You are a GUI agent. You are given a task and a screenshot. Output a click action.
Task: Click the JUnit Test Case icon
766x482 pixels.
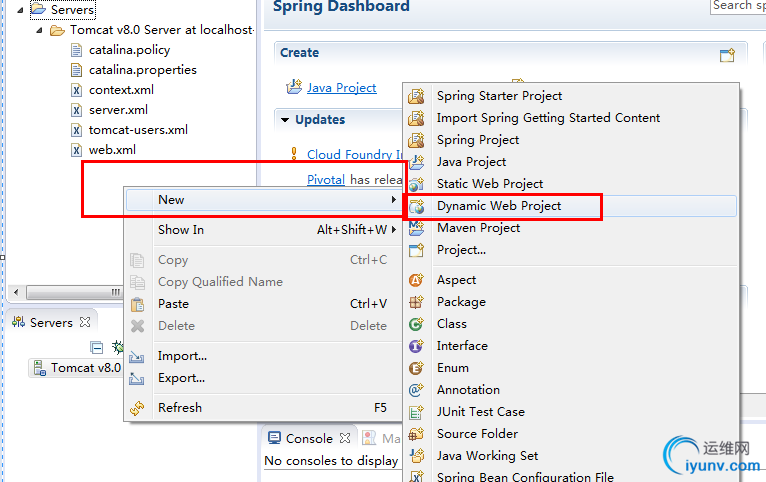416,412
